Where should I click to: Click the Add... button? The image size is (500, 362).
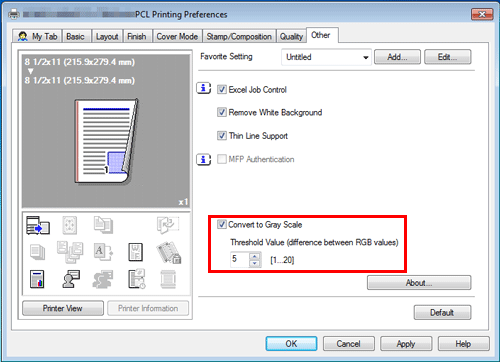[397, 57]
